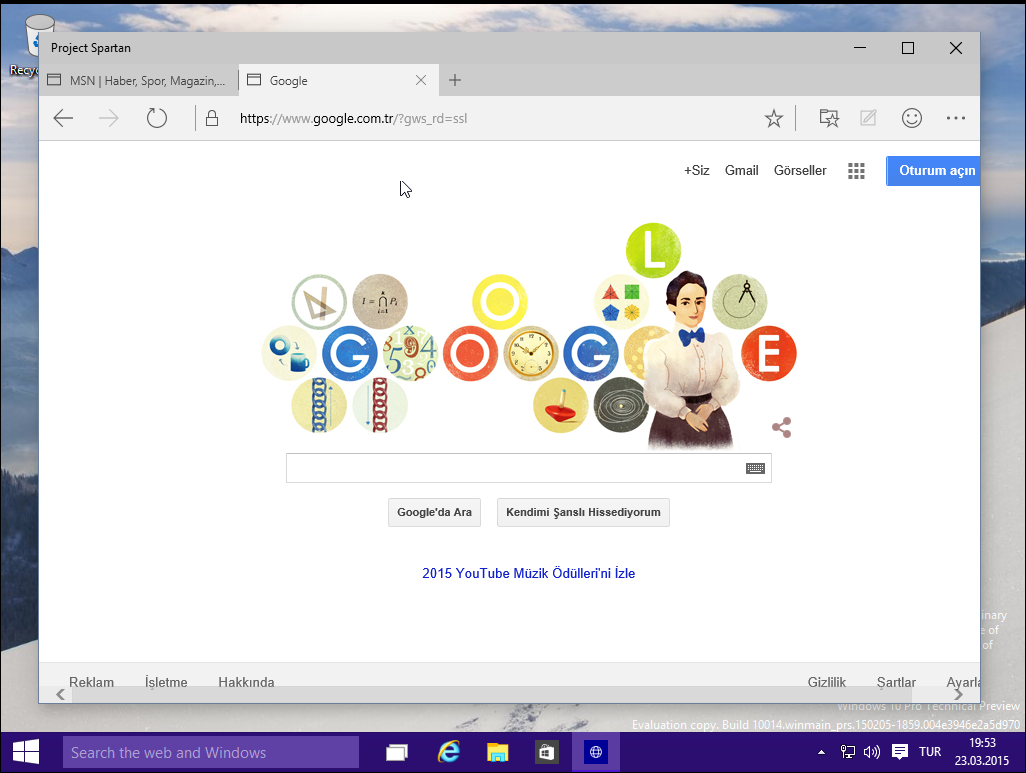Minimize the Project Spartan window
The width and height of the screenshot is (1026, 773).
pyautogui.click(x=860, y=48)
